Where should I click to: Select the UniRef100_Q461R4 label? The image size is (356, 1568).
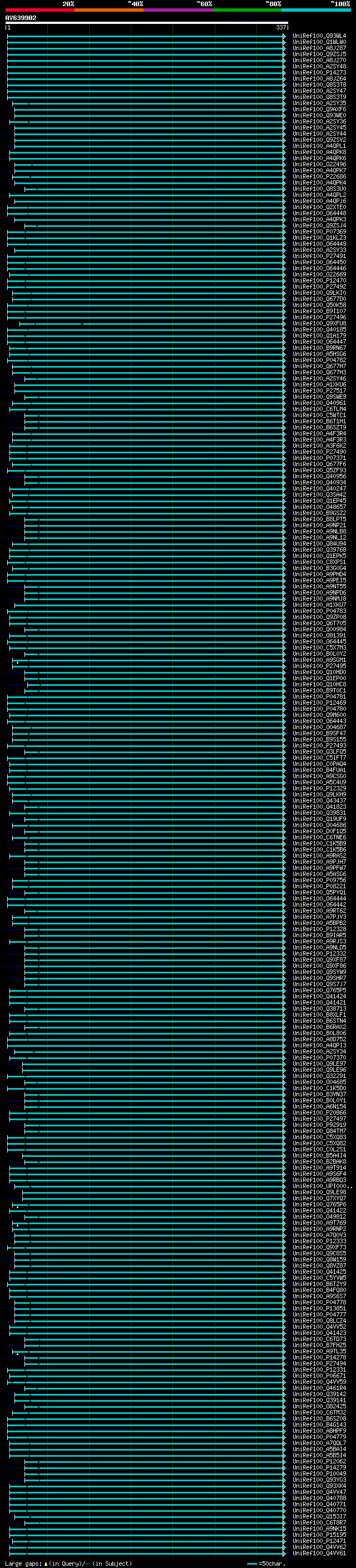[x=319, y=1388]
